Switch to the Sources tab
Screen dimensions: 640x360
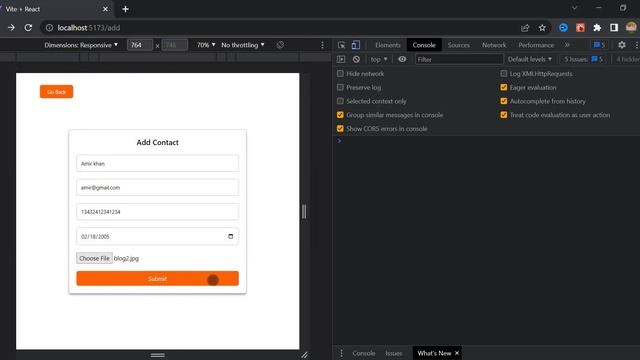[458, 45]
